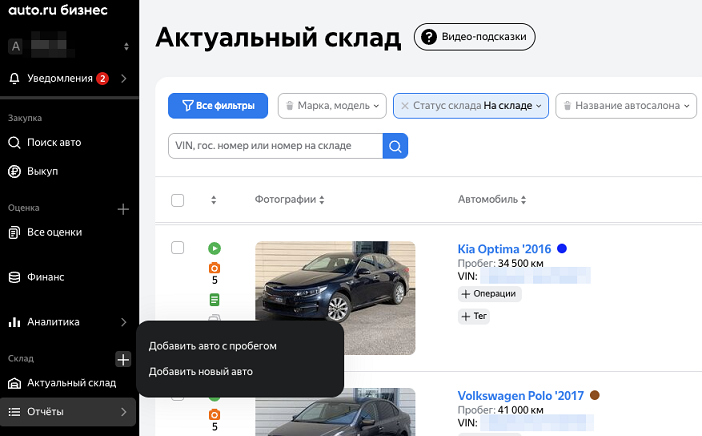Sort by the Автомобиль column
Image resolution: width=702 pixels, height=436 pixels.
(x=492, y=200)
